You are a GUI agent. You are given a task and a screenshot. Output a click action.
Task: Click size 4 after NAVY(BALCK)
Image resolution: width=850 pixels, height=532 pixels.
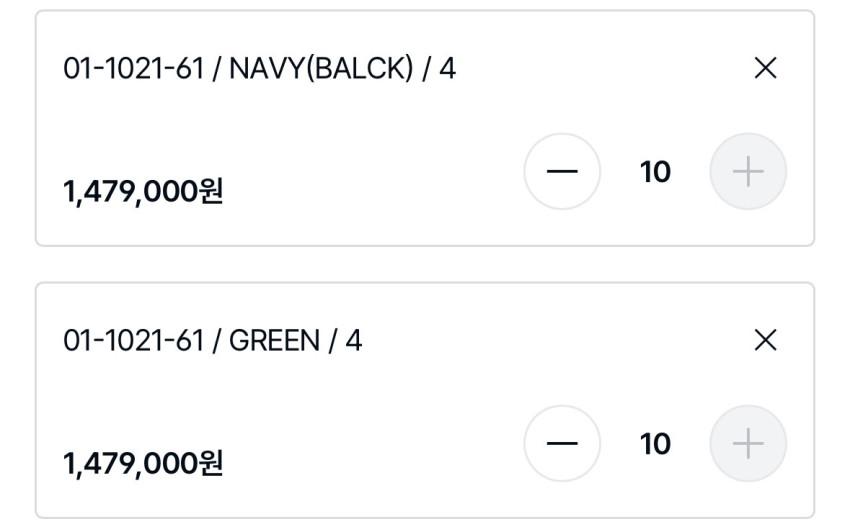tap(447, 70)
